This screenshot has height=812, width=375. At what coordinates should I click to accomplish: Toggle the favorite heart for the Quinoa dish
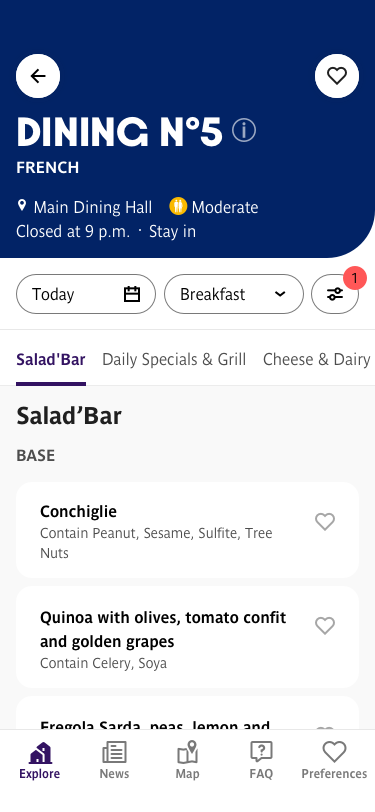click(x=325, y=626)
